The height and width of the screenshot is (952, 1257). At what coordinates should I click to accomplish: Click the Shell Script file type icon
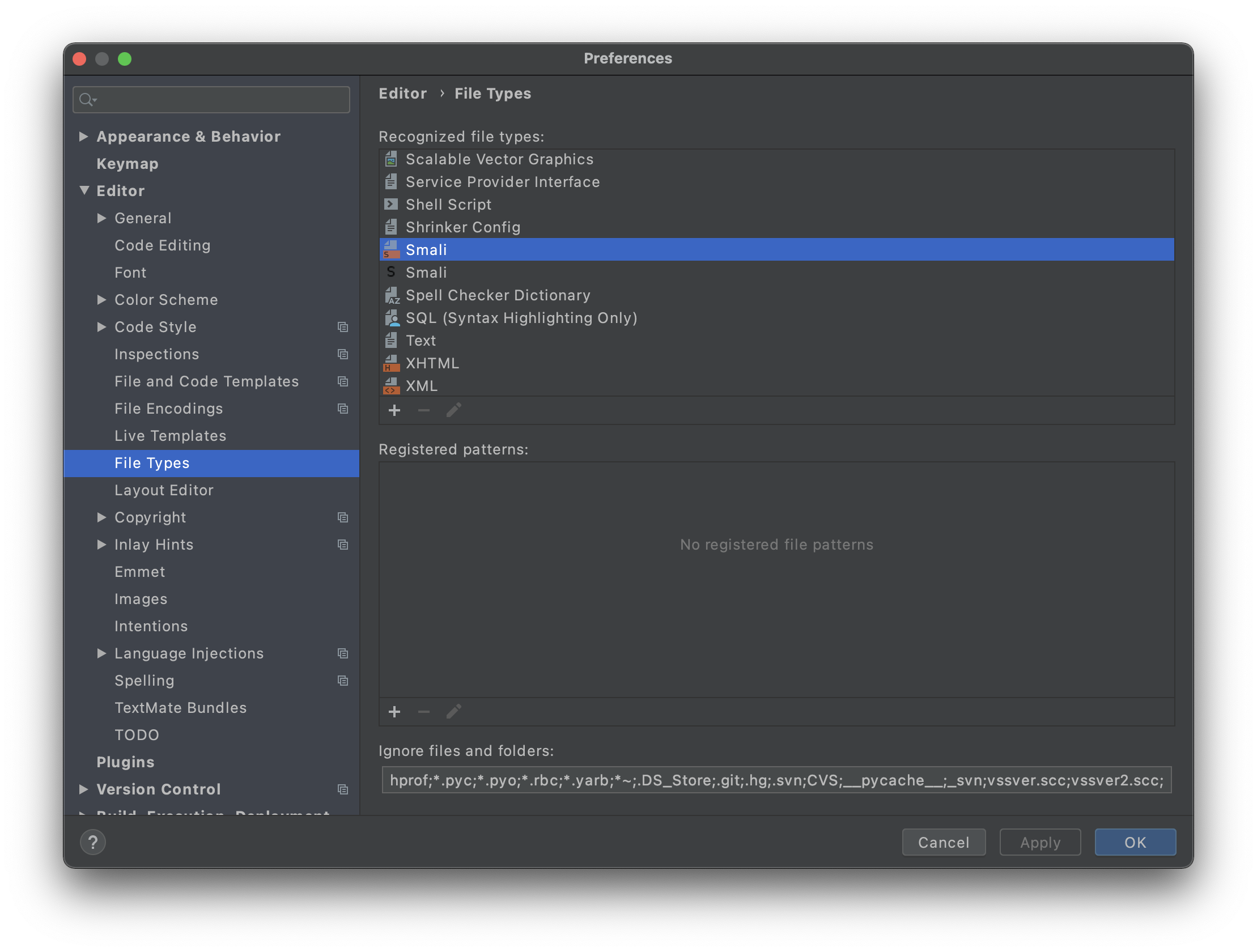tap(391, 204)
